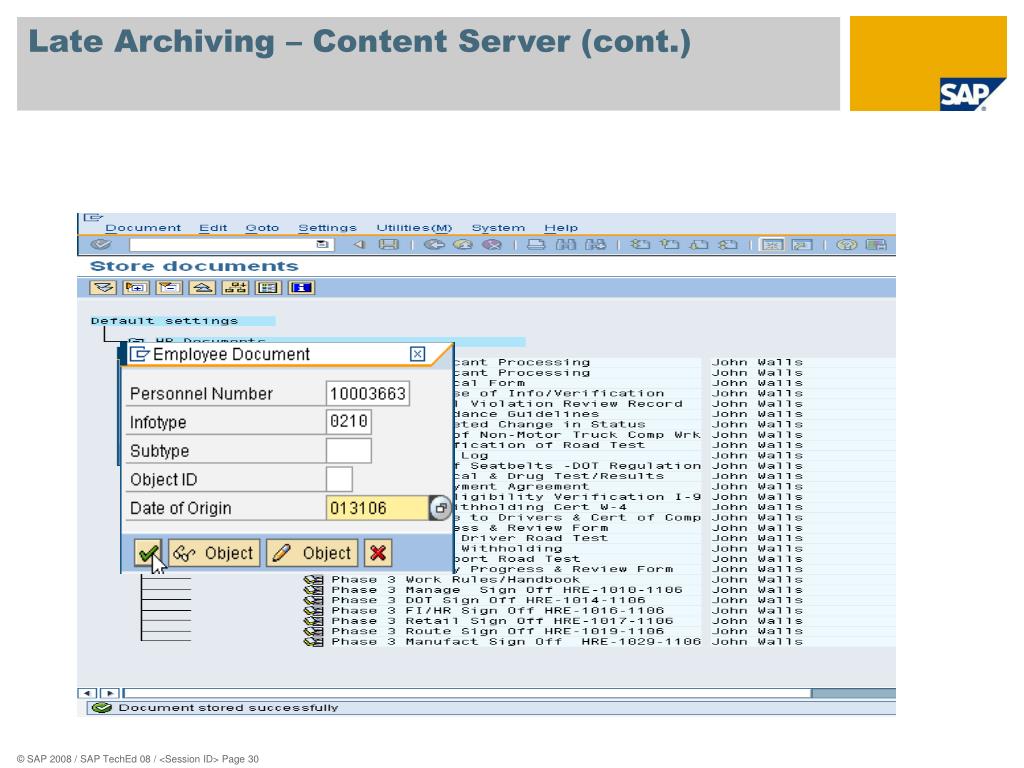This screenshot has height=768, width=1024.
Task: Click the horizontal scrollbar left arrow
Action: click(87, 693)
